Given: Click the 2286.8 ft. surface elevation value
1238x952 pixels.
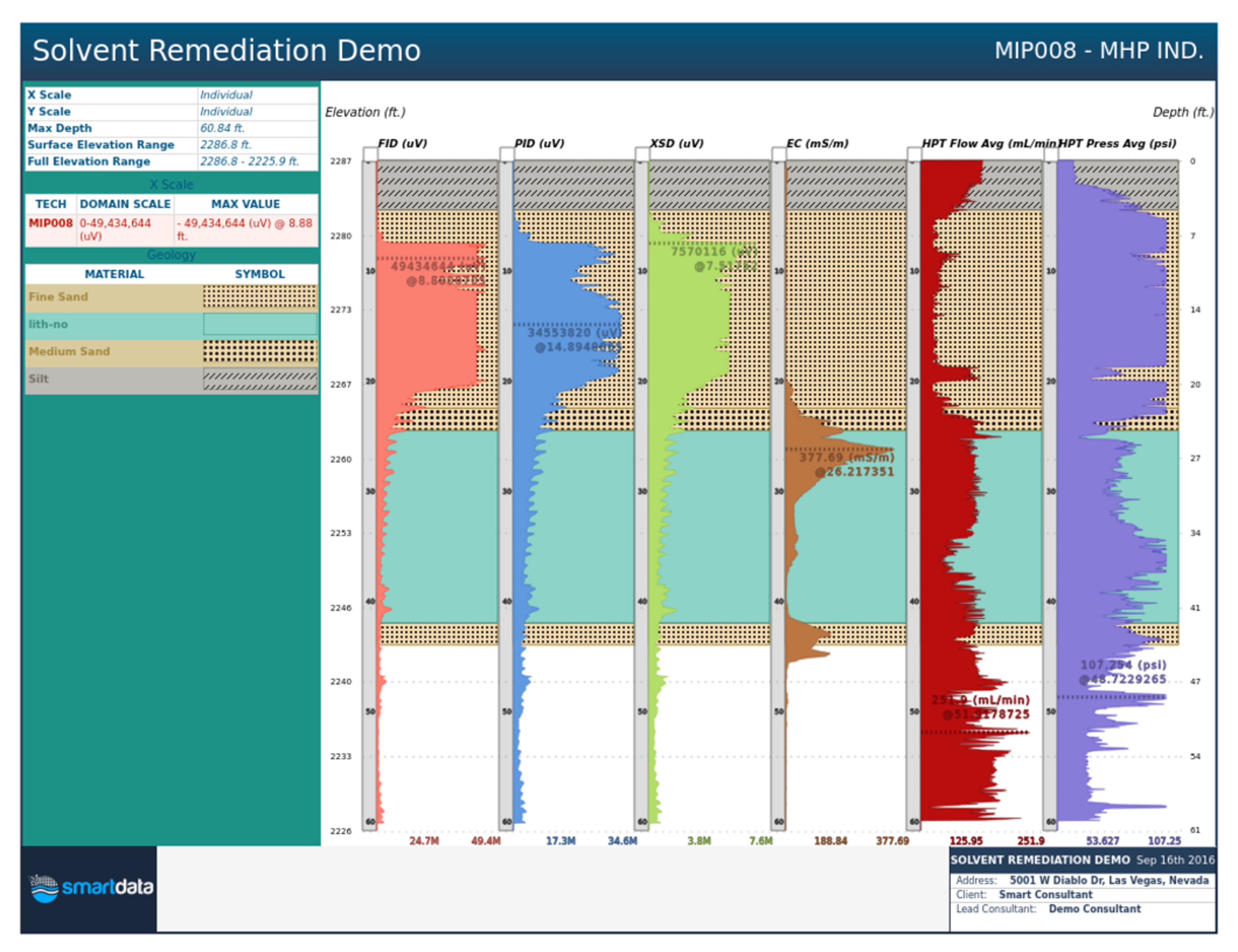Looking at the screenshot, I should point(226,144).
